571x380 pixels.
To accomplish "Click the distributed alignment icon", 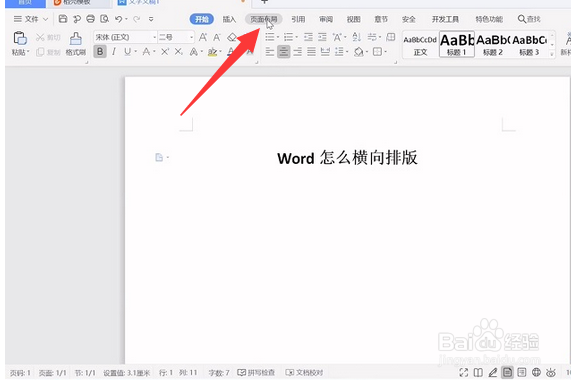I will tap(325, 52).
